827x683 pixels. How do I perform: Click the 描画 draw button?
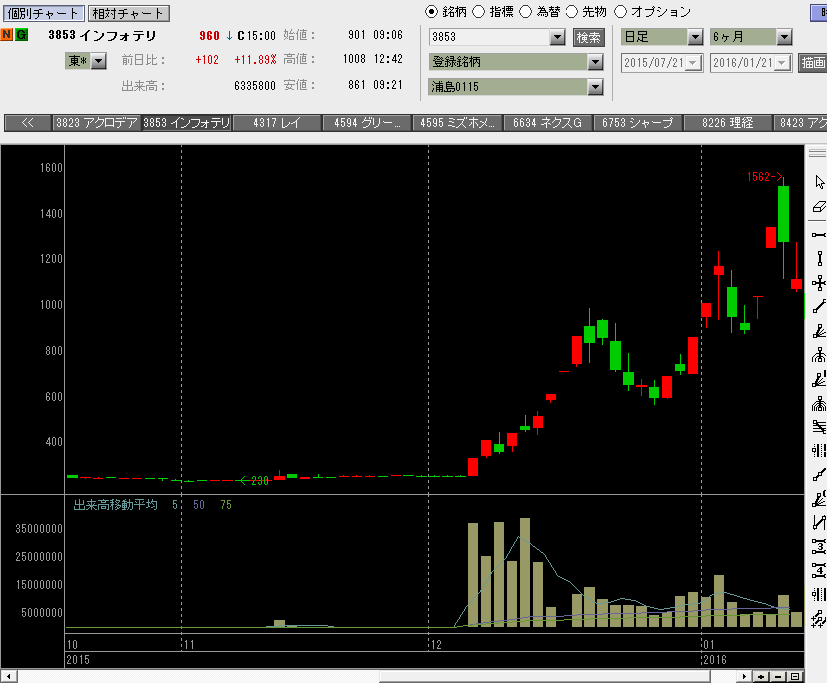pos(813,63)
